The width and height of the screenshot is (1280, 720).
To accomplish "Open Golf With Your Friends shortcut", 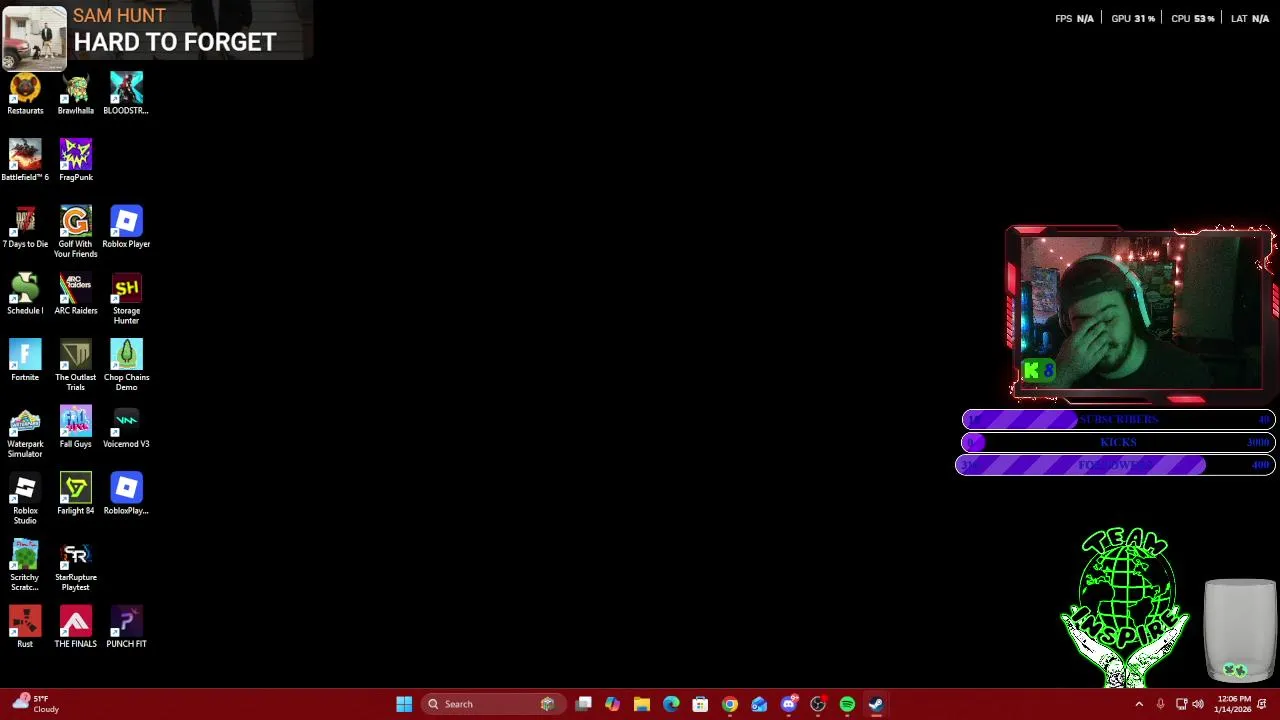I will 76,232.
